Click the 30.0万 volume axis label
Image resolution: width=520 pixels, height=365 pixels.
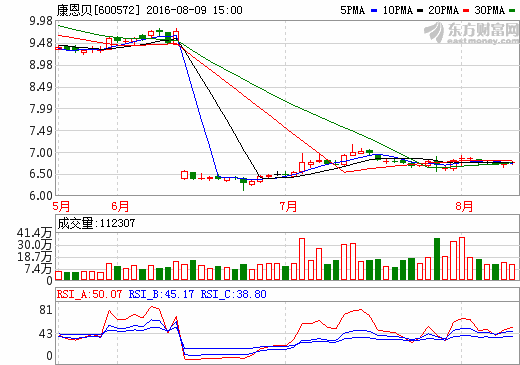click(34, 245)
